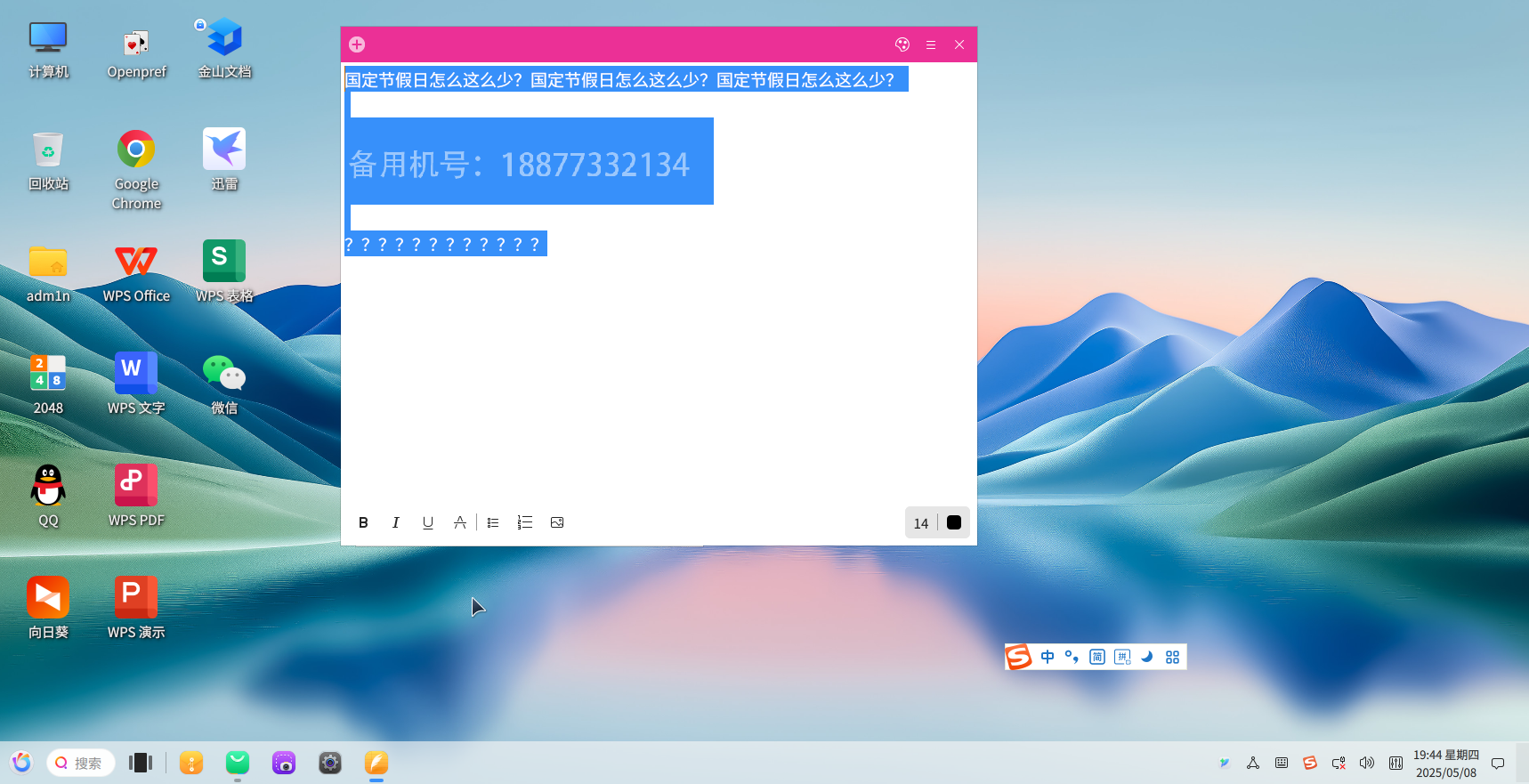This screenshot has width=1529, height=784.
Task: Click the backup phone number line
Action: 520,164
